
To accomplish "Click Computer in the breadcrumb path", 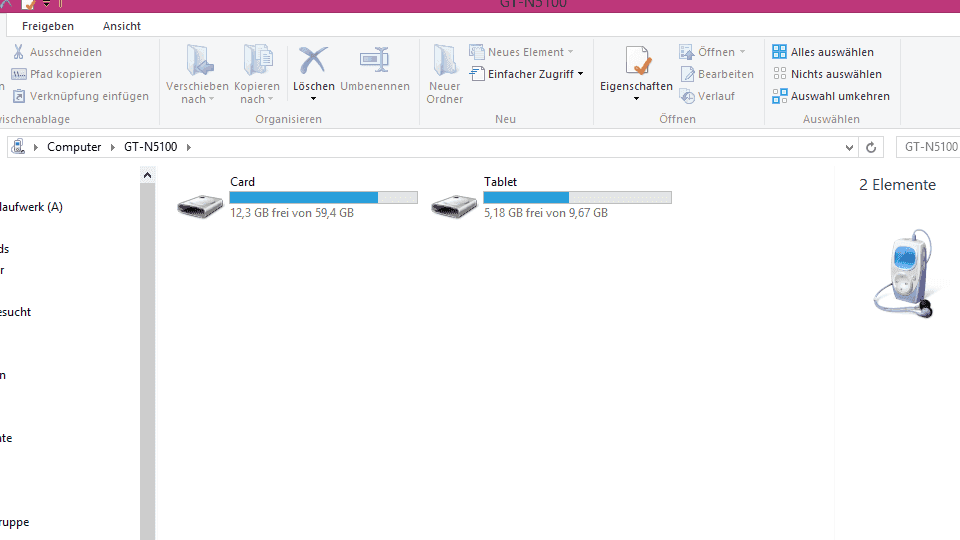I will (x=74, y=147).
